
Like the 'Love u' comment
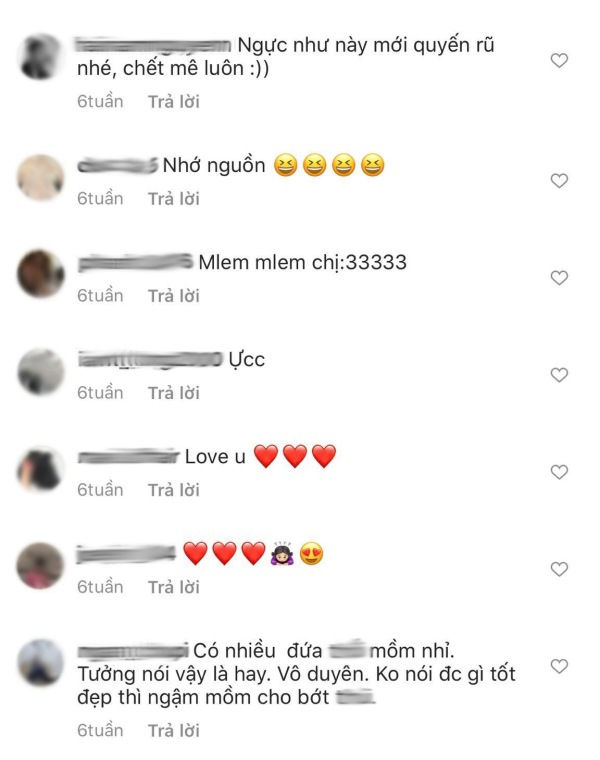(559, 472)
